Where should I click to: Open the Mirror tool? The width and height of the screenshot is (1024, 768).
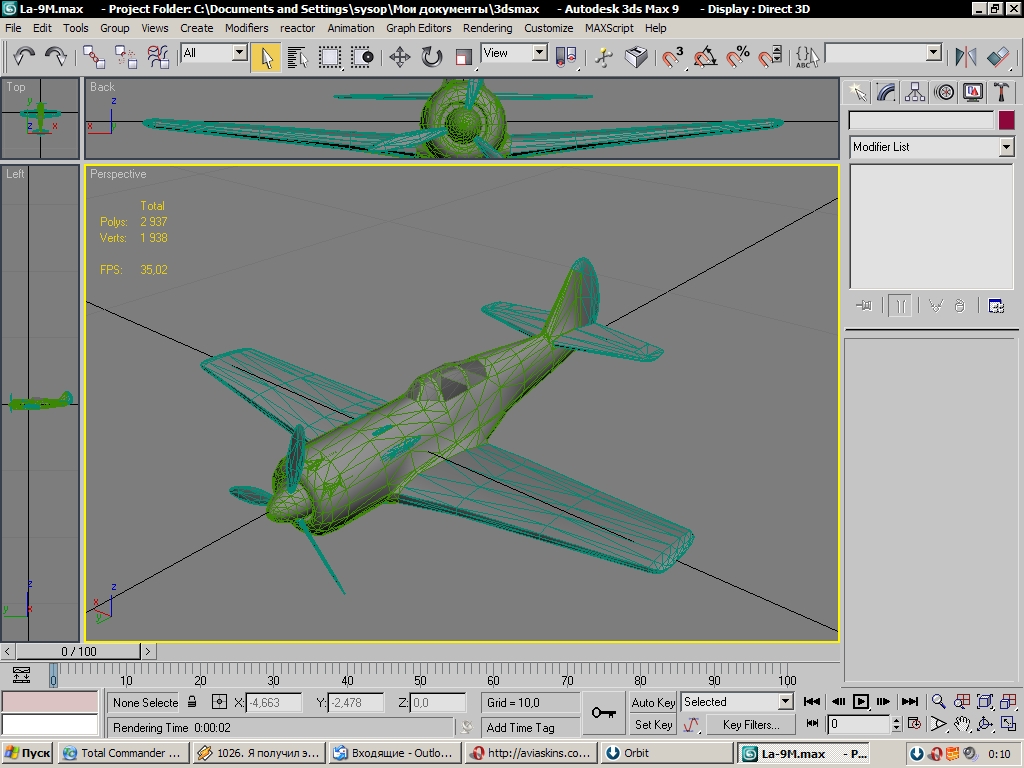click(x=965, y=57)
